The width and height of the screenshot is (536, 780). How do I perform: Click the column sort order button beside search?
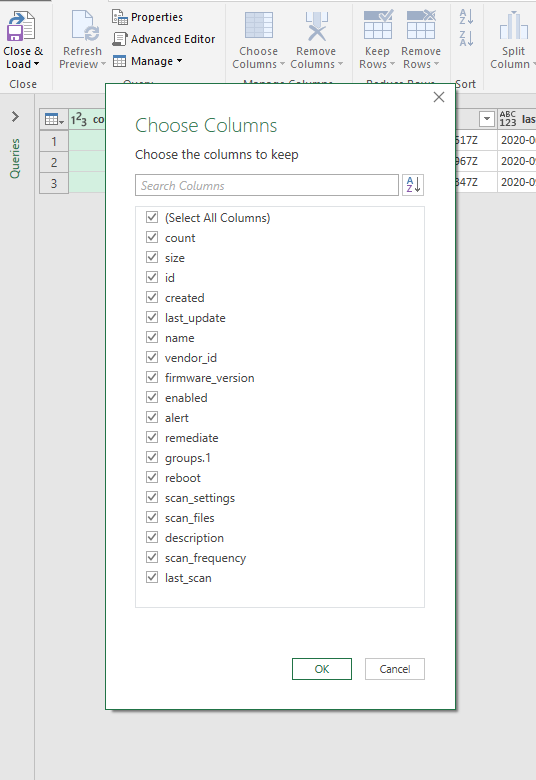(413, 185)
